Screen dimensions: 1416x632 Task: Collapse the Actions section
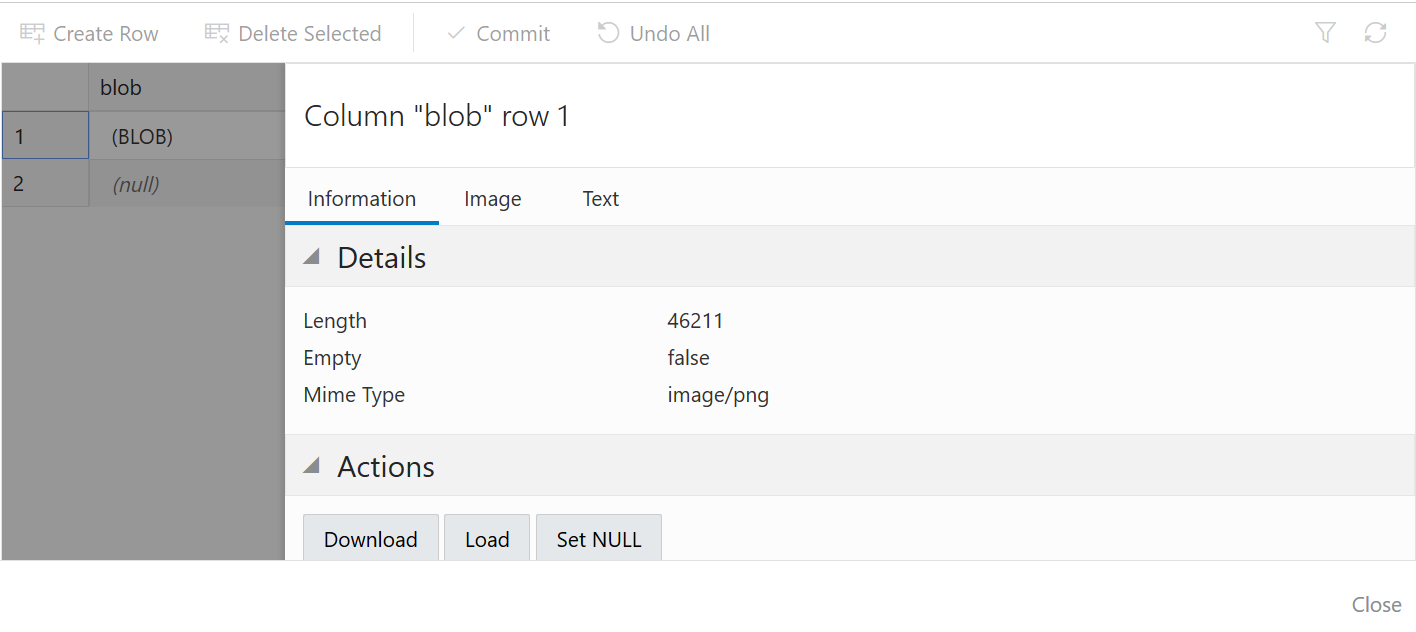311,465
